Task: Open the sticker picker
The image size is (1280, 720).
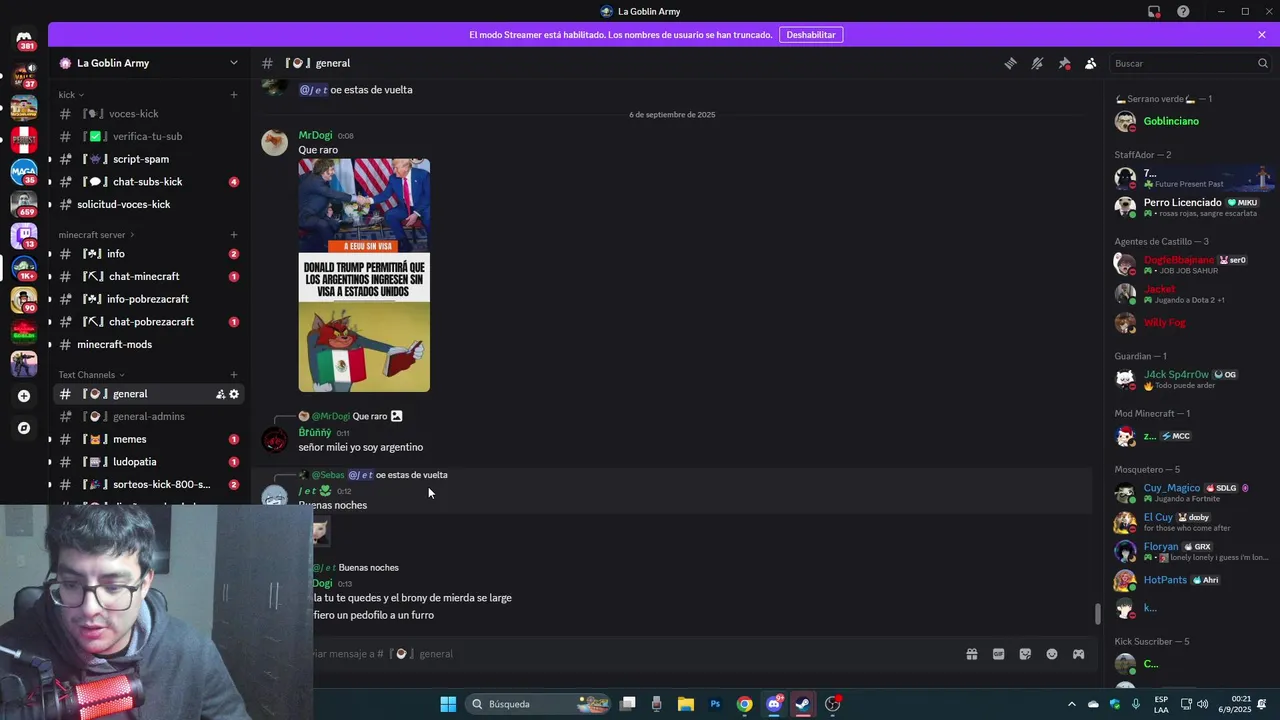Action: click(x=1025, y=654)
